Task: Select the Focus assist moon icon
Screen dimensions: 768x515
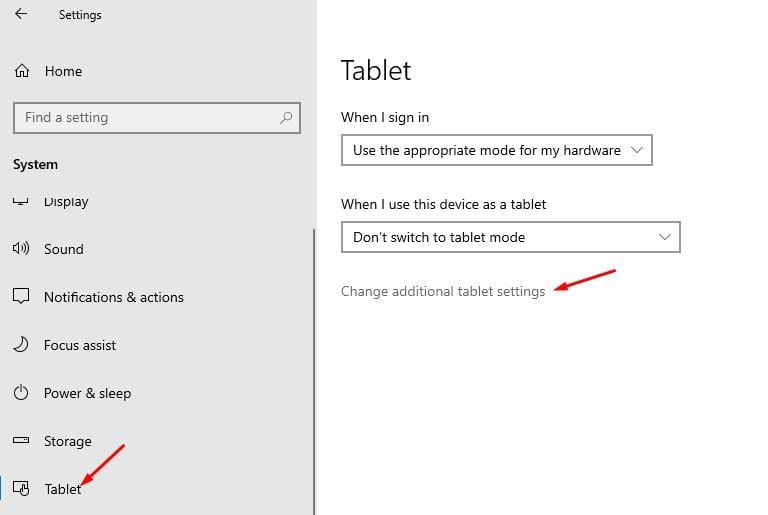Action: [x=21, y=344]
